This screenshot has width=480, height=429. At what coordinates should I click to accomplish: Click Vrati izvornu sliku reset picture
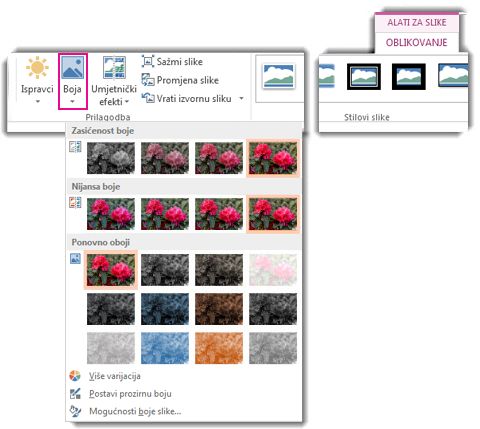[186, 99]
